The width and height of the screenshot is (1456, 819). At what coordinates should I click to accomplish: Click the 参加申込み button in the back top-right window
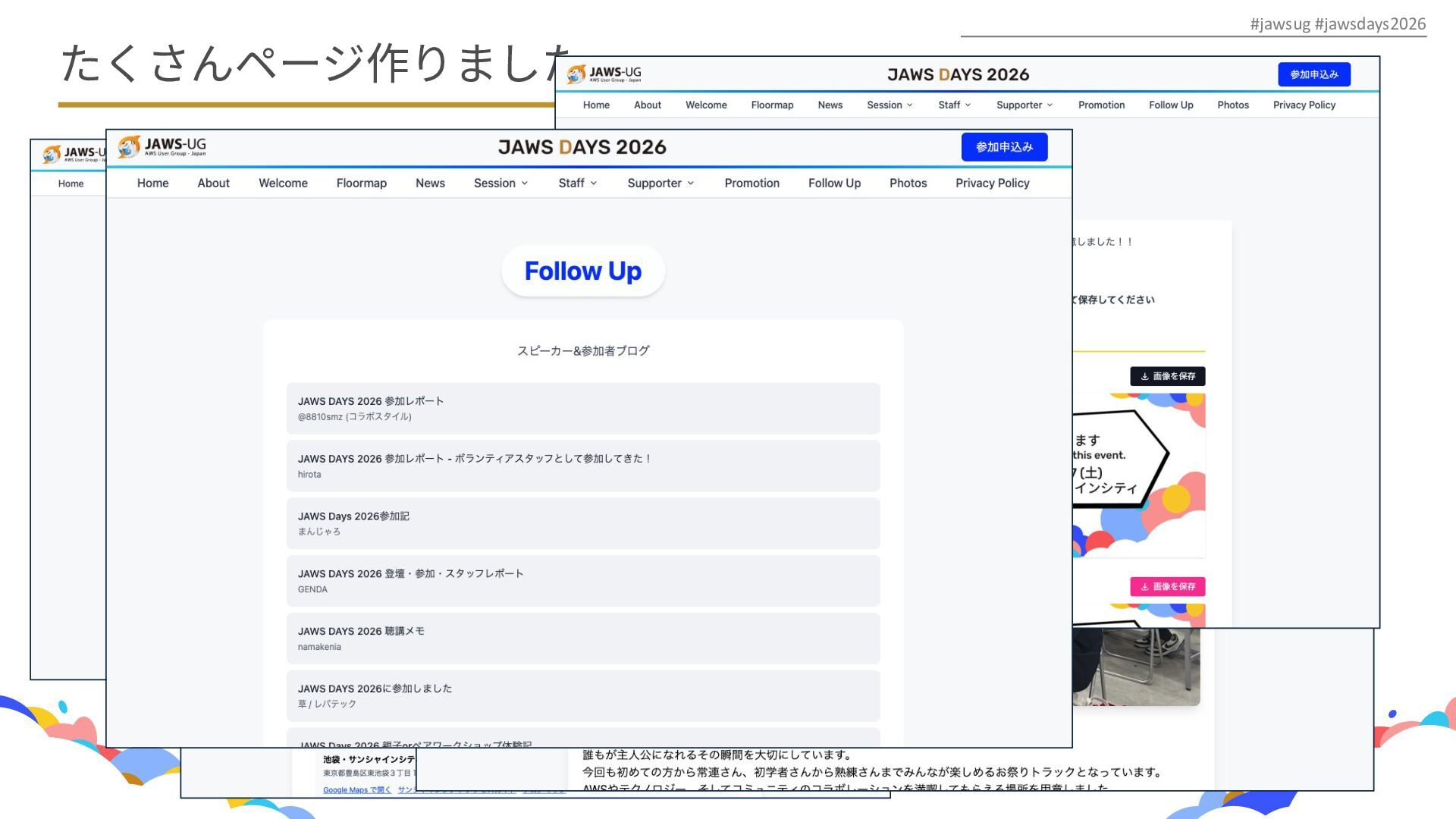point(1314,74)
